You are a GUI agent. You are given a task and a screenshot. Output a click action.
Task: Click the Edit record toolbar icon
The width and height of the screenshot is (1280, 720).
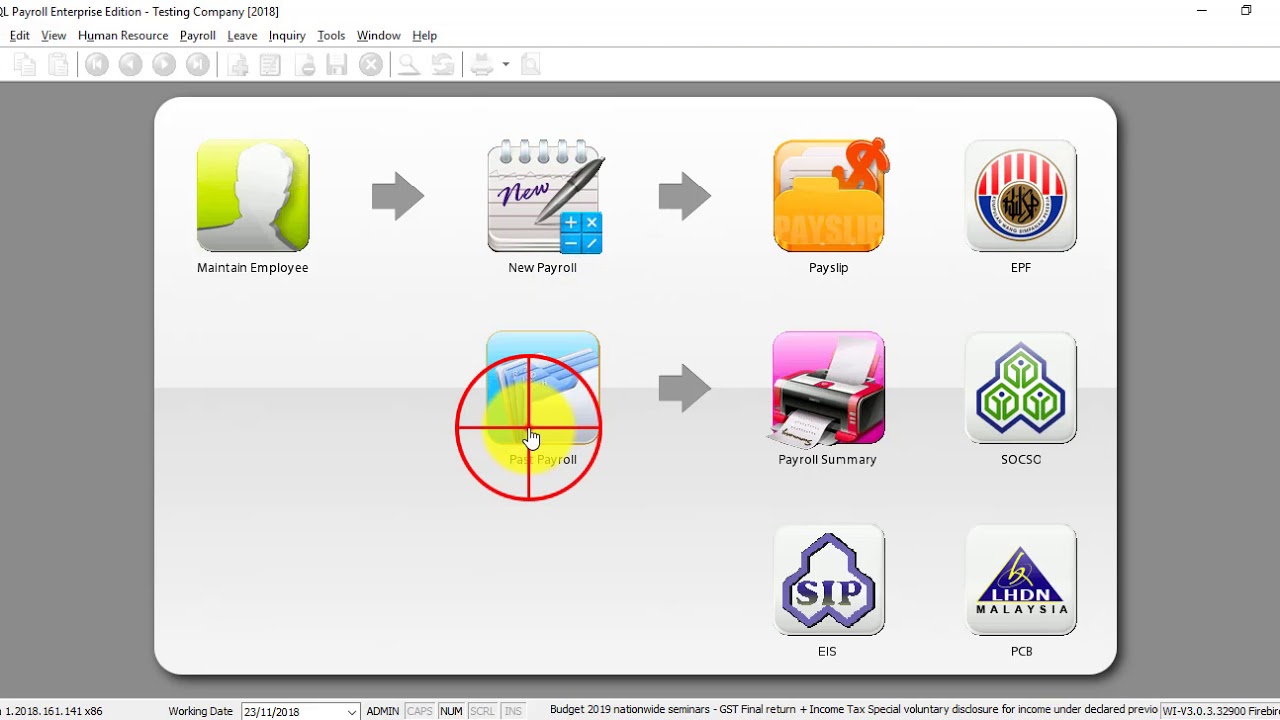tap(270, 65)
